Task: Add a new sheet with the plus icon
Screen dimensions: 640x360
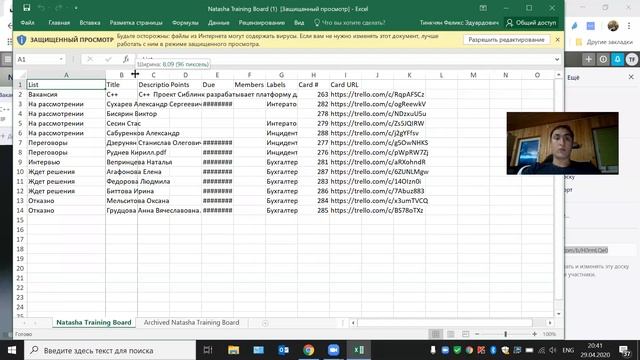Action: [x=265, y=323]
